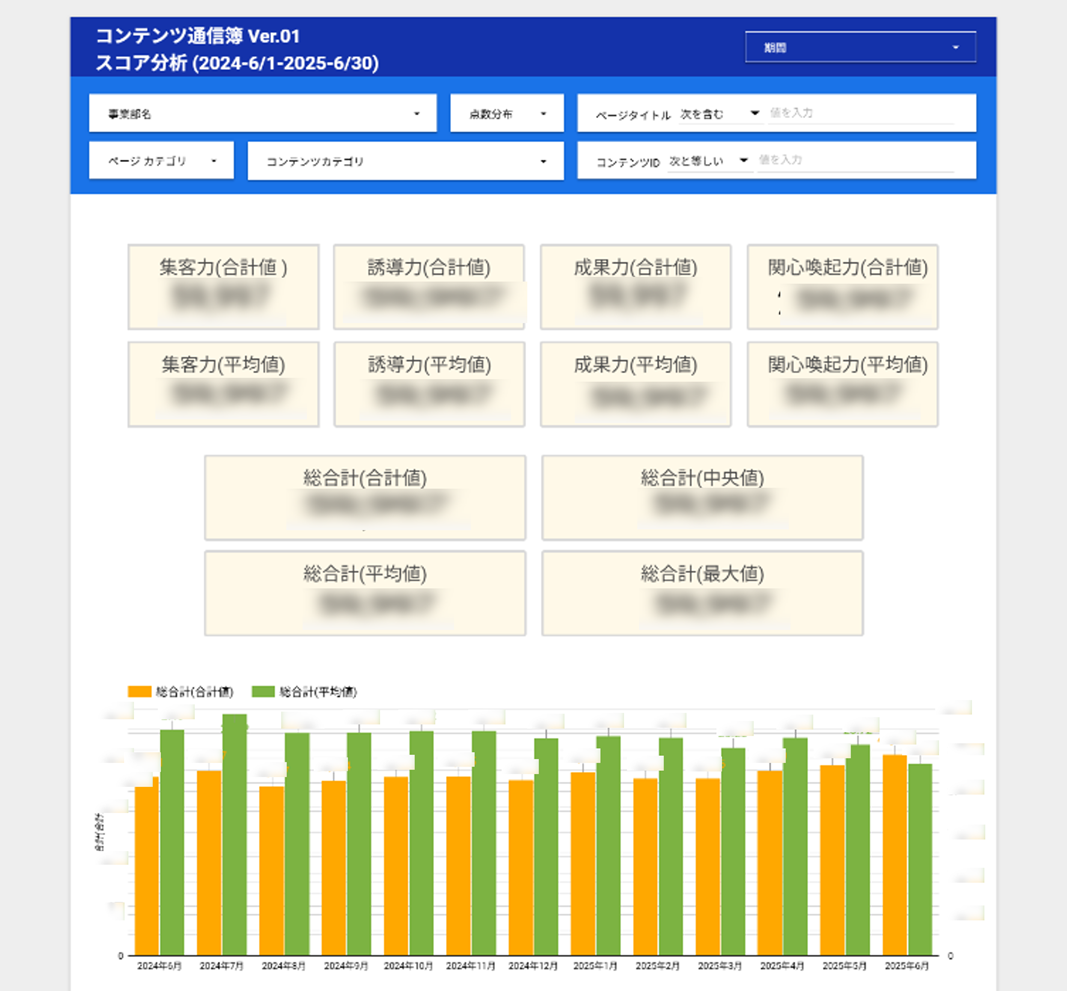Open the 点数分布 filter dropdown
The height and width of the screenshot is (991, 1067).
[507, 114]
